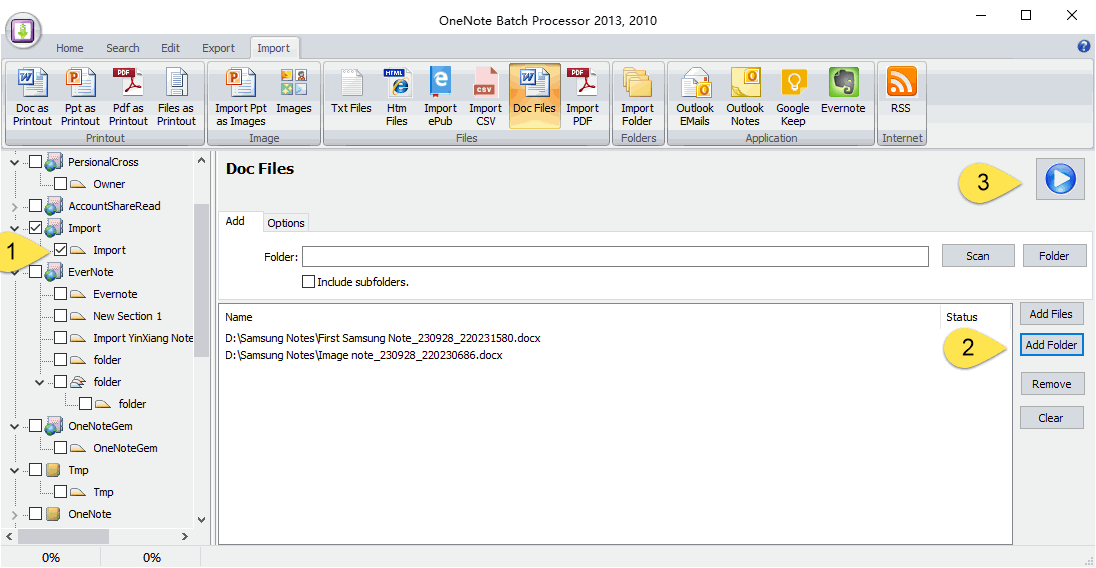Open Outlook EMails import
This screenshot has height=568, width=1096.
(x=695, y=97)
